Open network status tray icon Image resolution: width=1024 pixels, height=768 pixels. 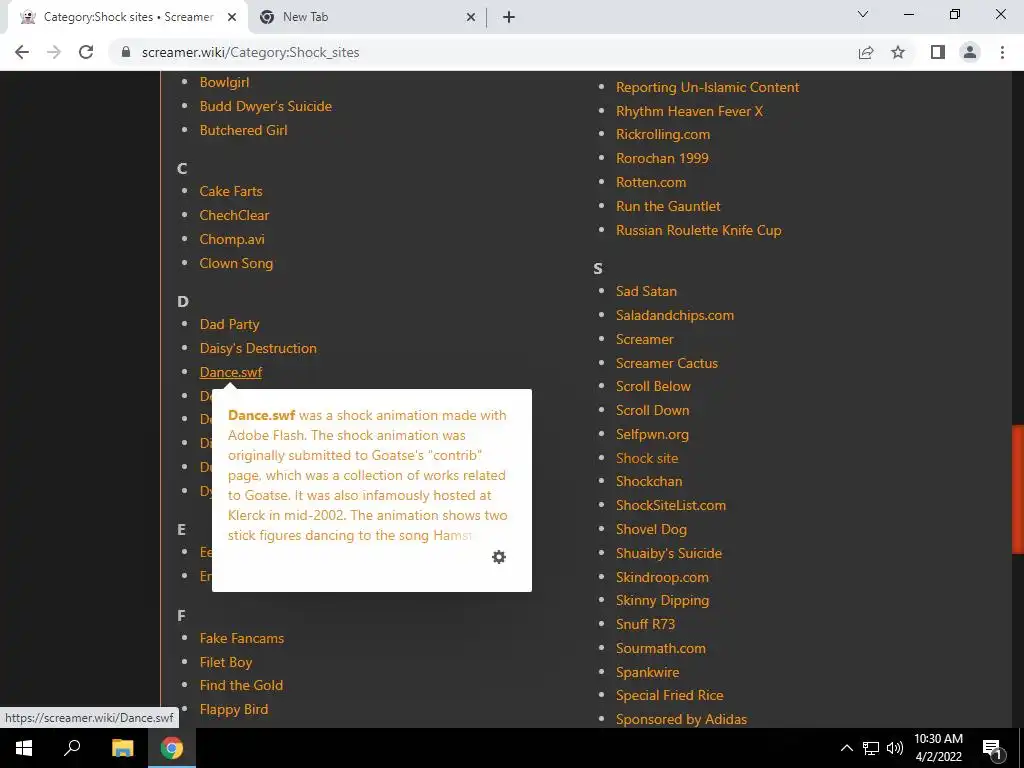point(871,748)
